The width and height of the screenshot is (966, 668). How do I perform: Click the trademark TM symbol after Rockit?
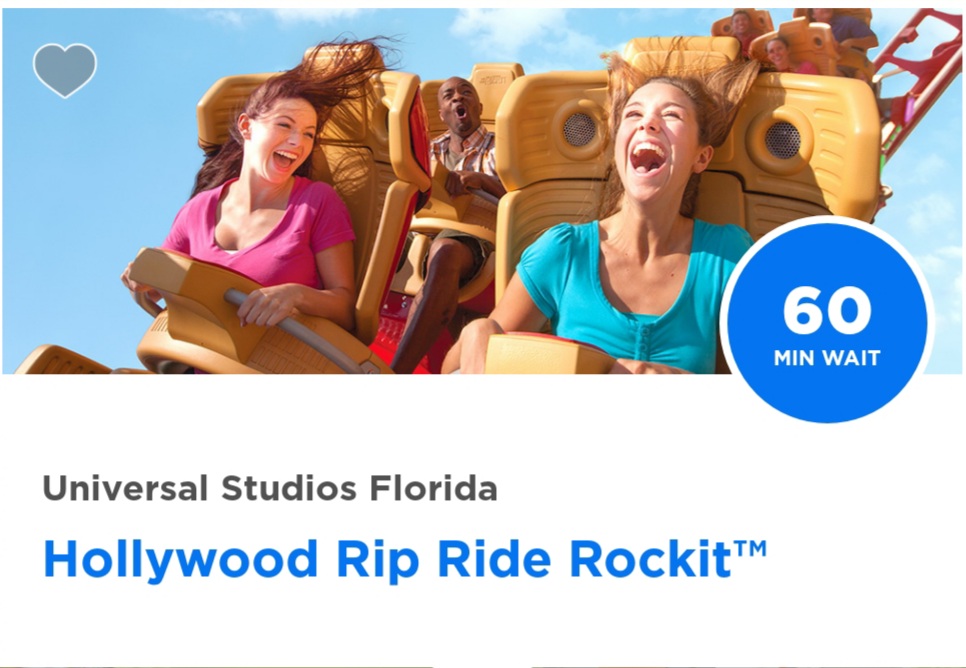750,548
